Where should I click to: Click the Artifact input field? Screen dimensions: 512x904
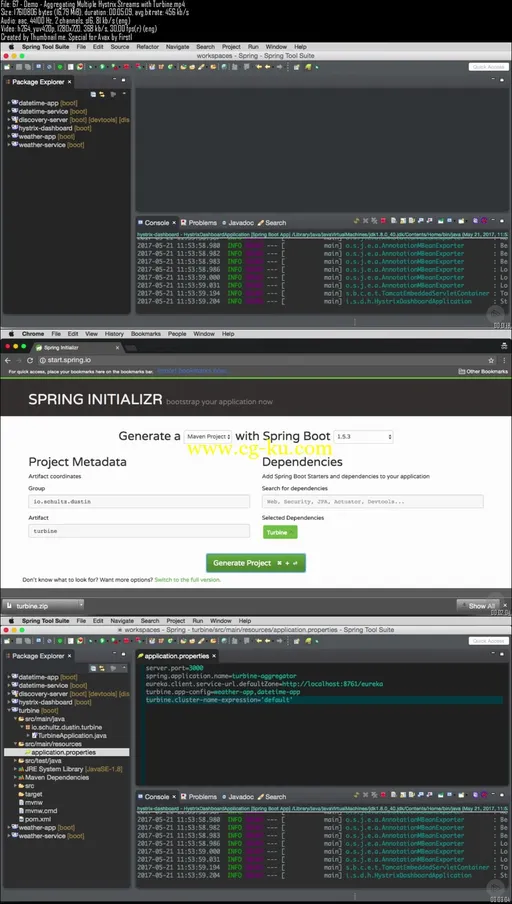(x=139, y=531)
